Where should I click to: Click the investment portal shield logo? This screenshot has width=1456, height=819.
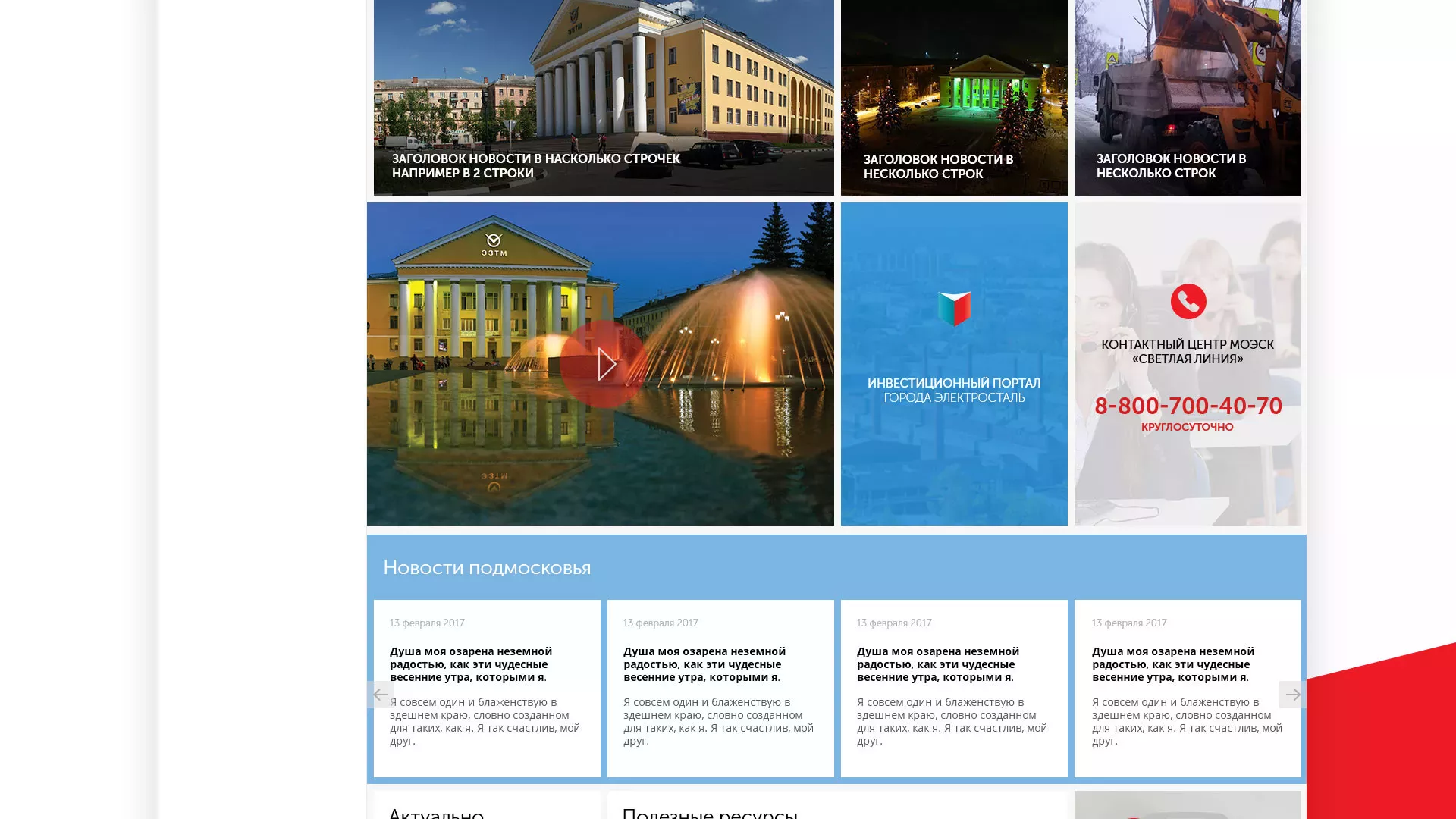point(953,309)
